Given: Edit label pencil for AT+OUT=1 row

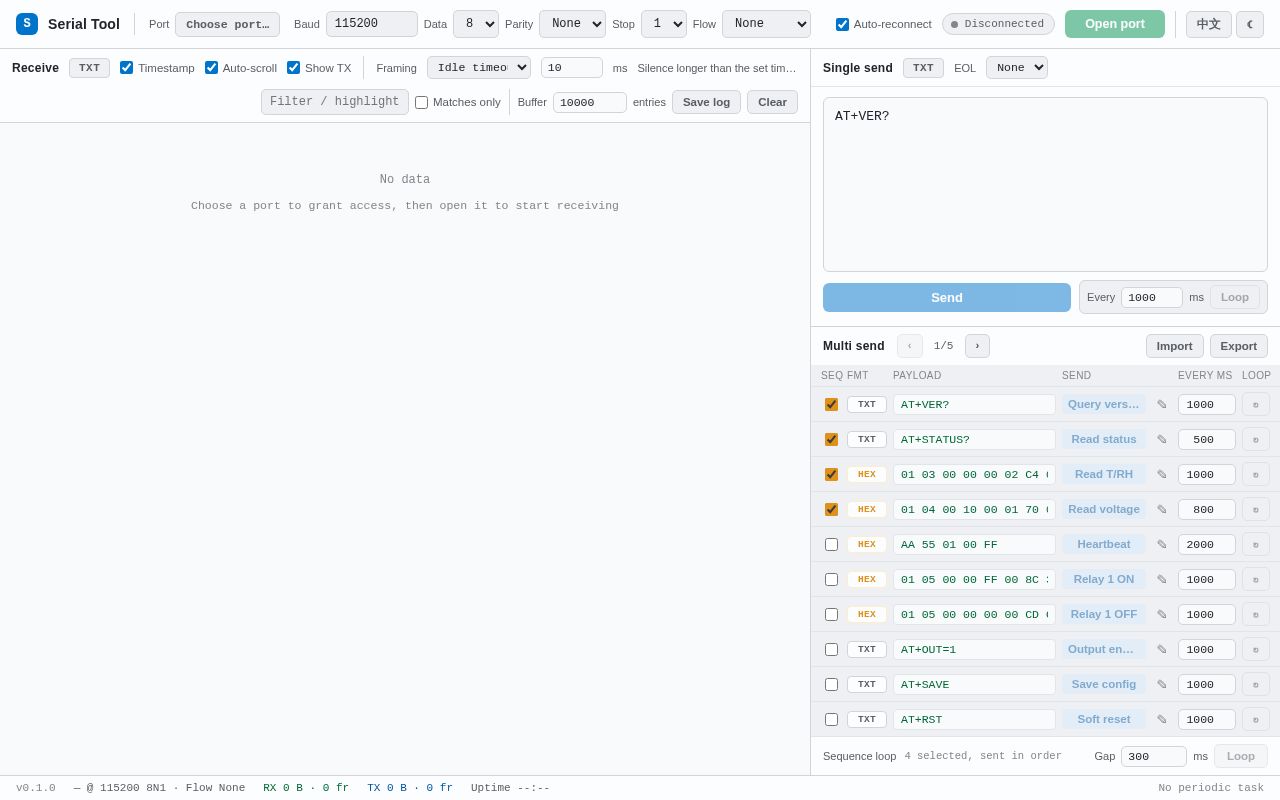Looking at the screenshot, I should [x=1162, y=649].
